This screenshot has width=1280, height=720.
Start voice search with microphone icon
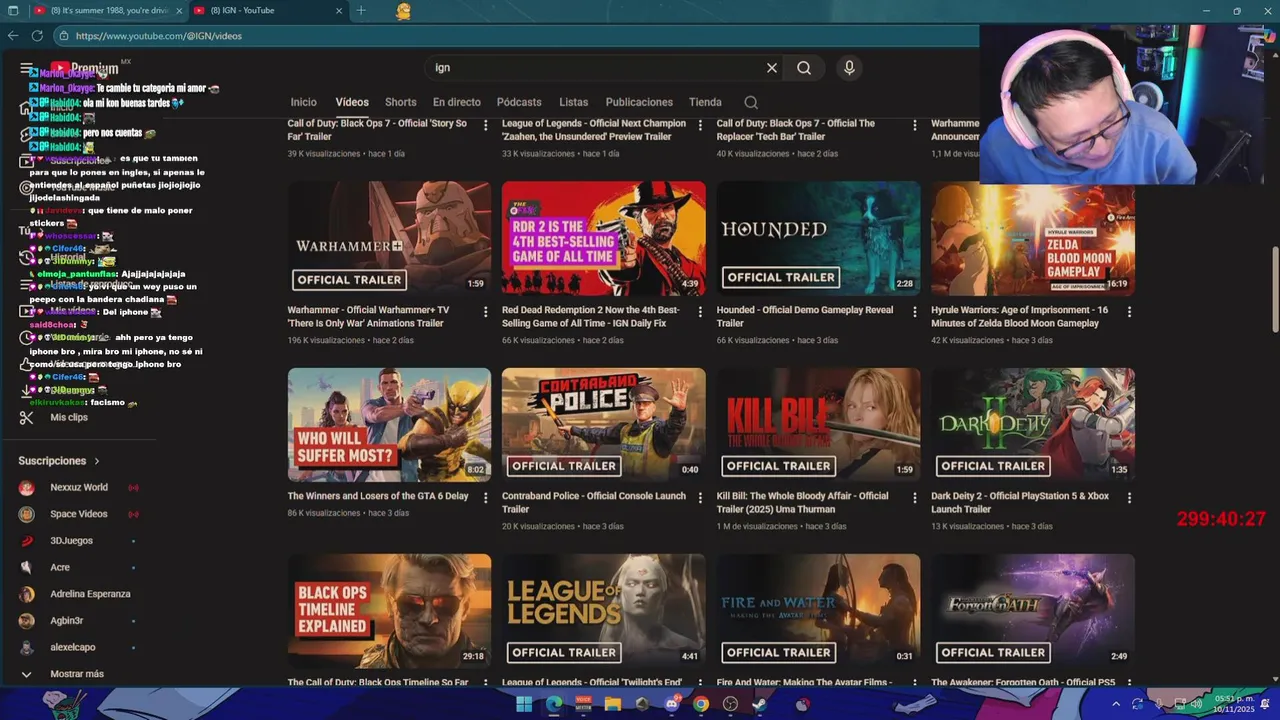pos(849,68)
